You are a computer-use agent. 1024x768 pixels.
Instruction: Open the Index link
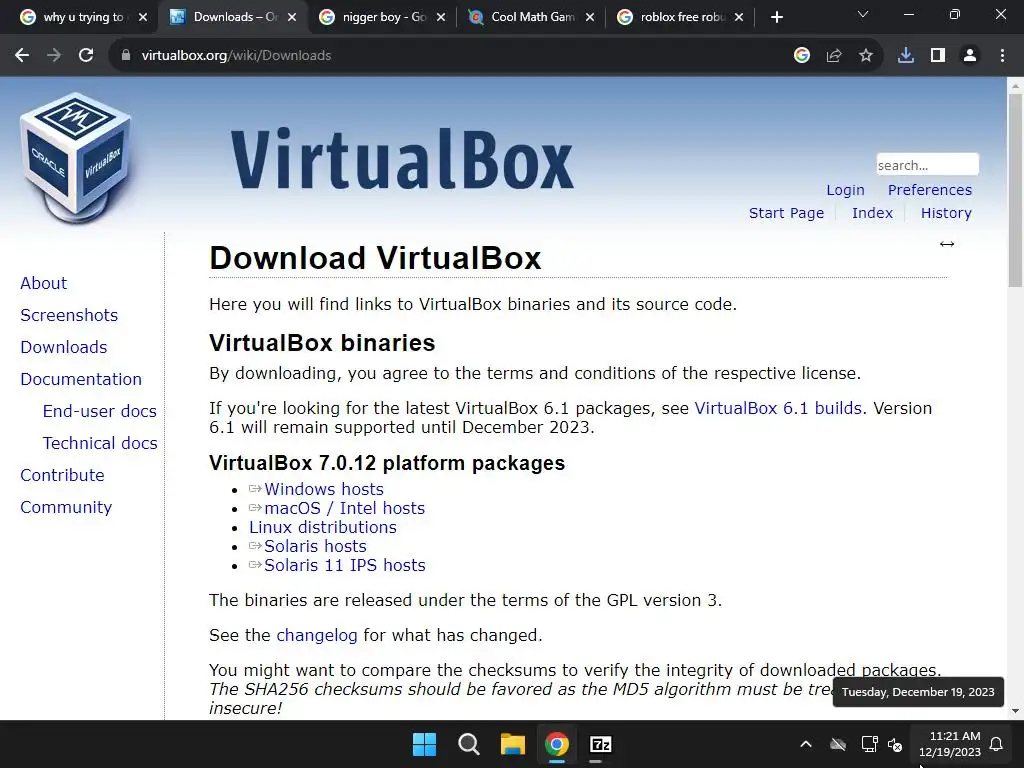click(x=872, y=213)
